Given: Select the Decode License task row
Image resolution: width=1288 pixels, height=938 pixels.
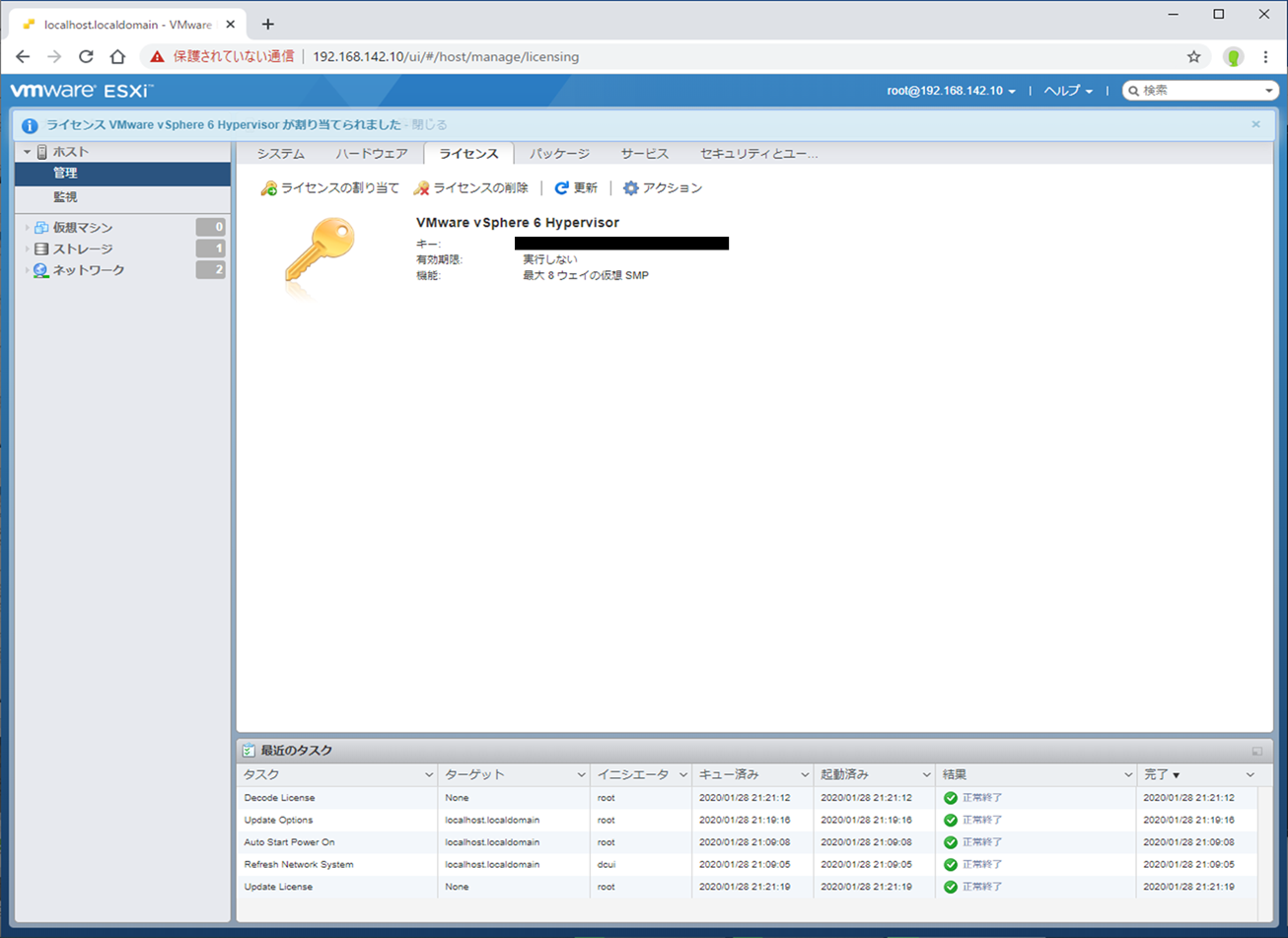Looking at the screenshot, I should click(748, 798).
